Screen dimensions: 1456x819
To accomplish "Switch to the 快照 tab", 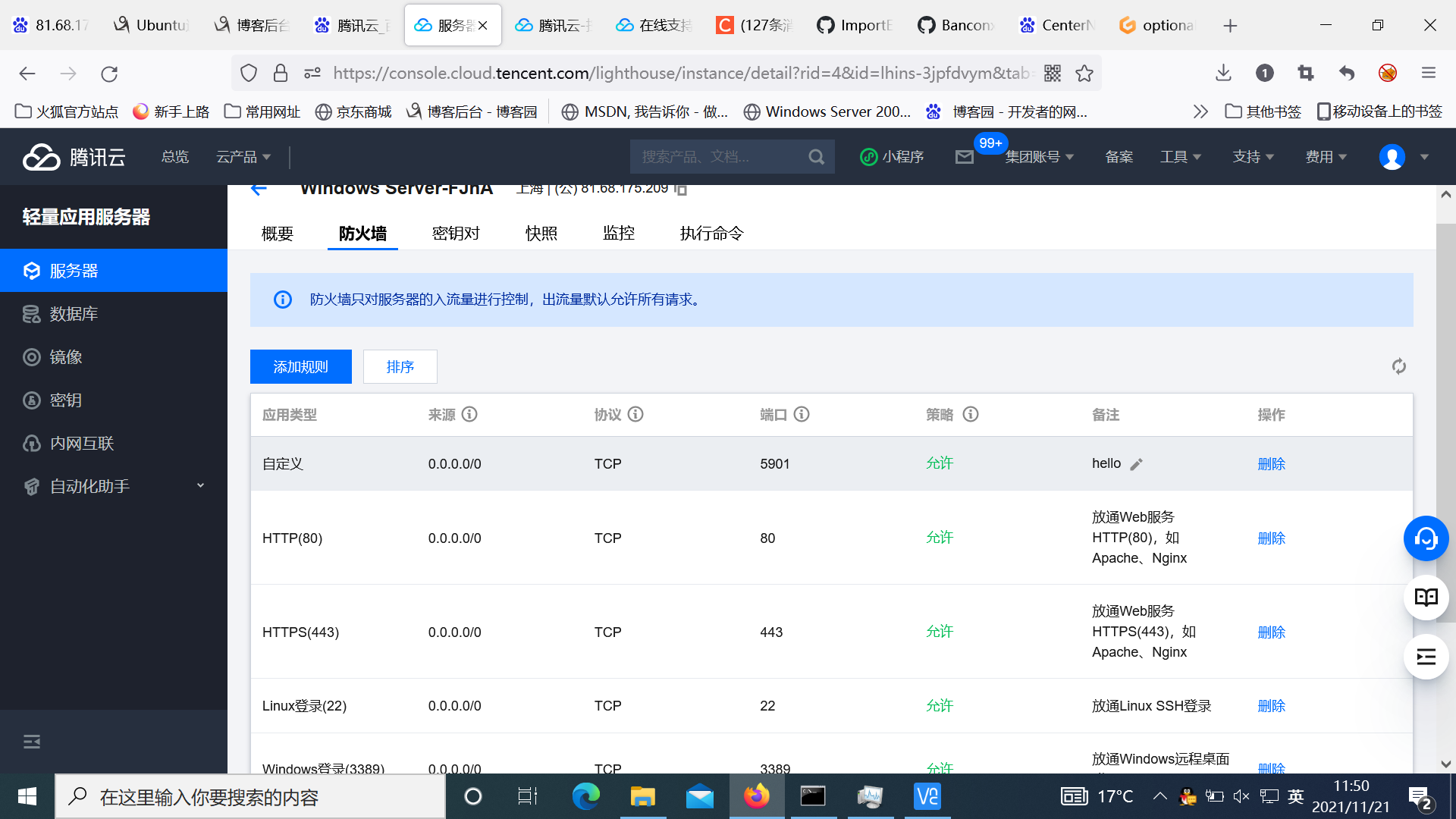I will 541,234.
